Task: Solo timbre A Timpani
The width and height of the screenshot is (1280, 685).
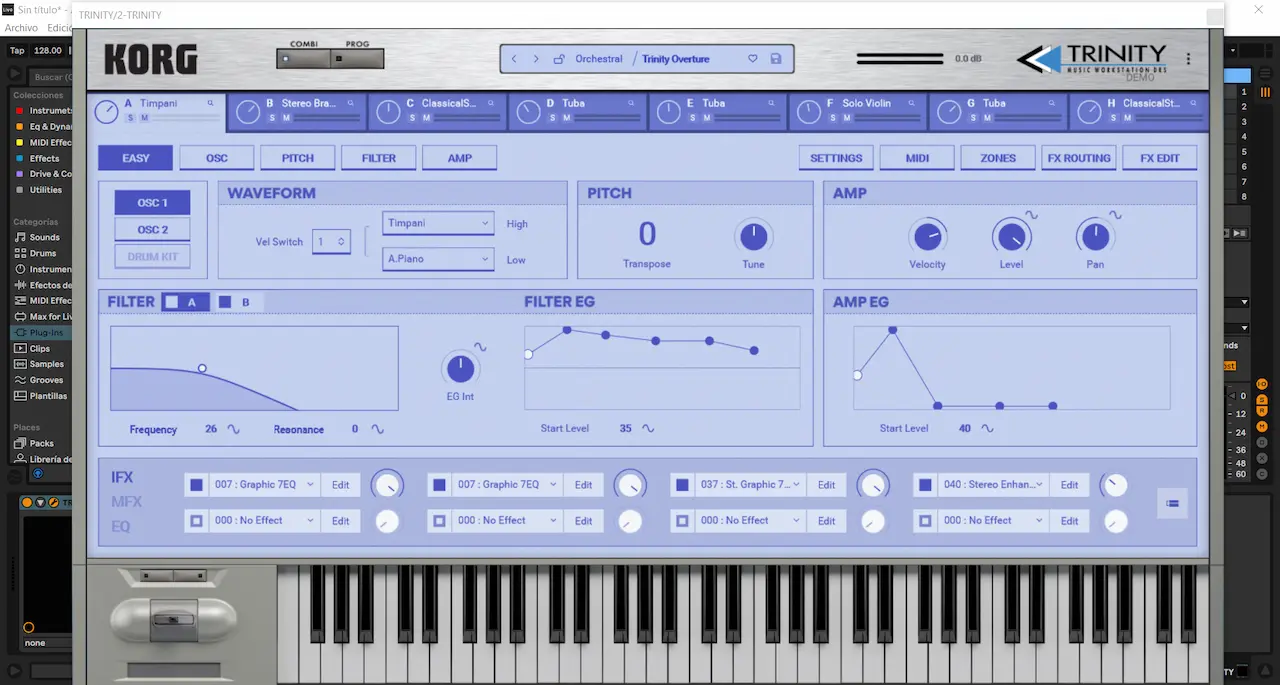Action: 130,118
